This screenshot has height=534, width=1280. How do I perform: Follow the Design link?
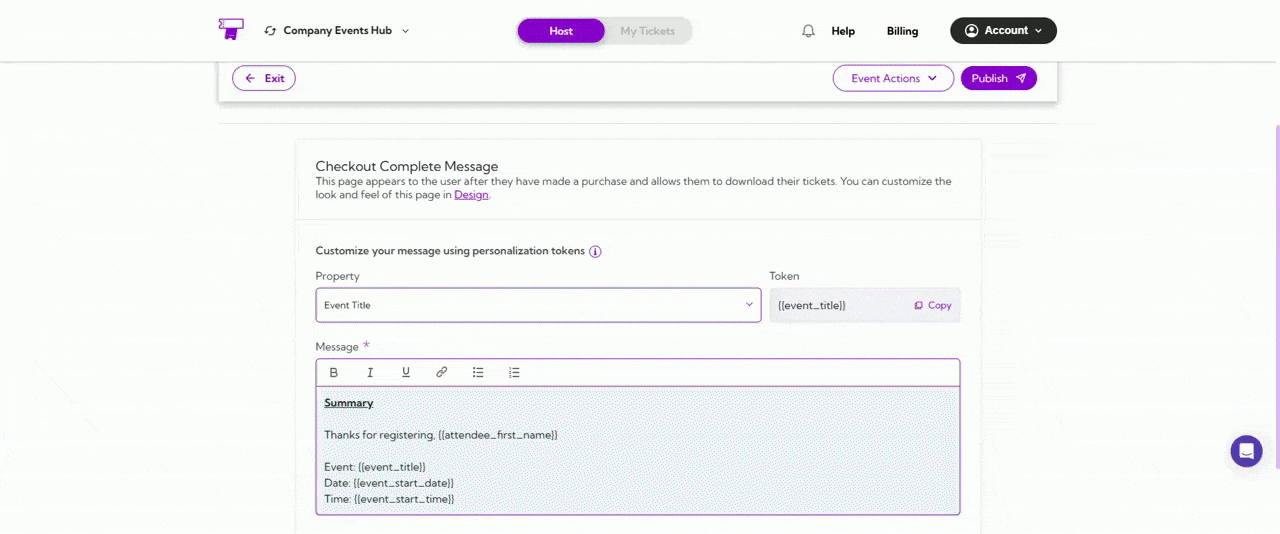coord(471,195)
